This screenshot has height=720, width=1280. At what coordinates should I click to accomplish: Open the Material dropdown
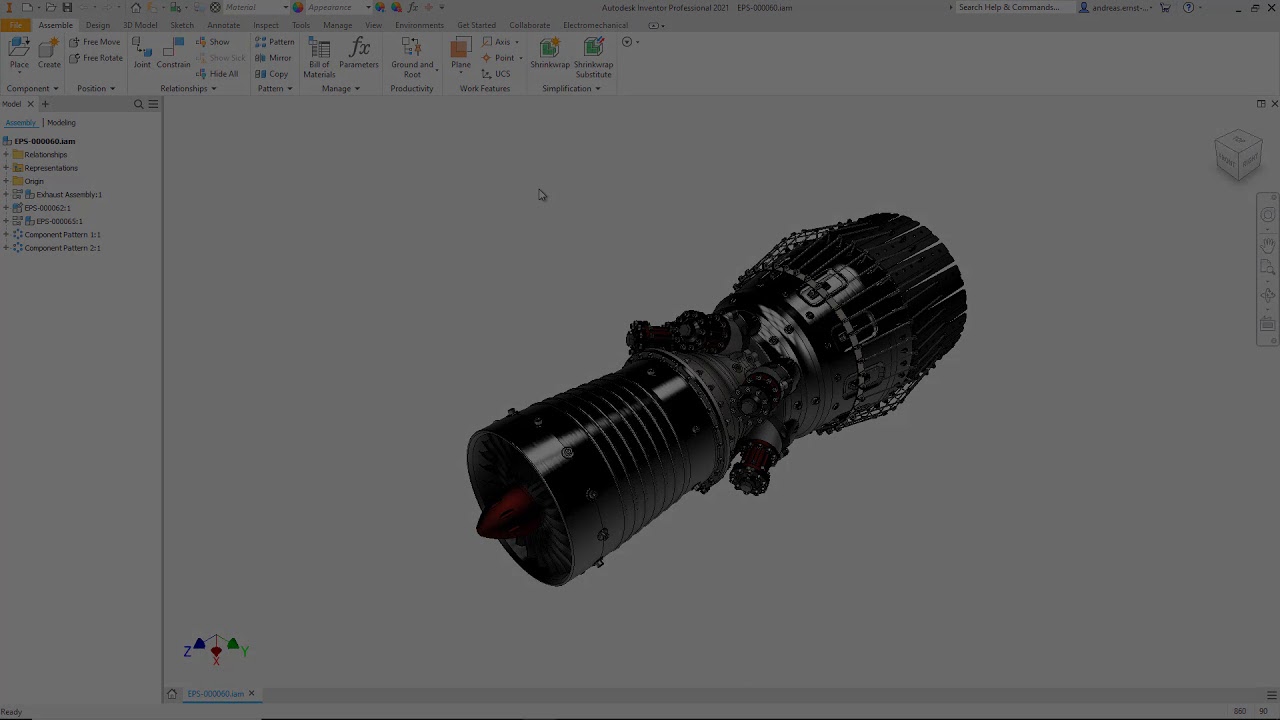(285, 7)
